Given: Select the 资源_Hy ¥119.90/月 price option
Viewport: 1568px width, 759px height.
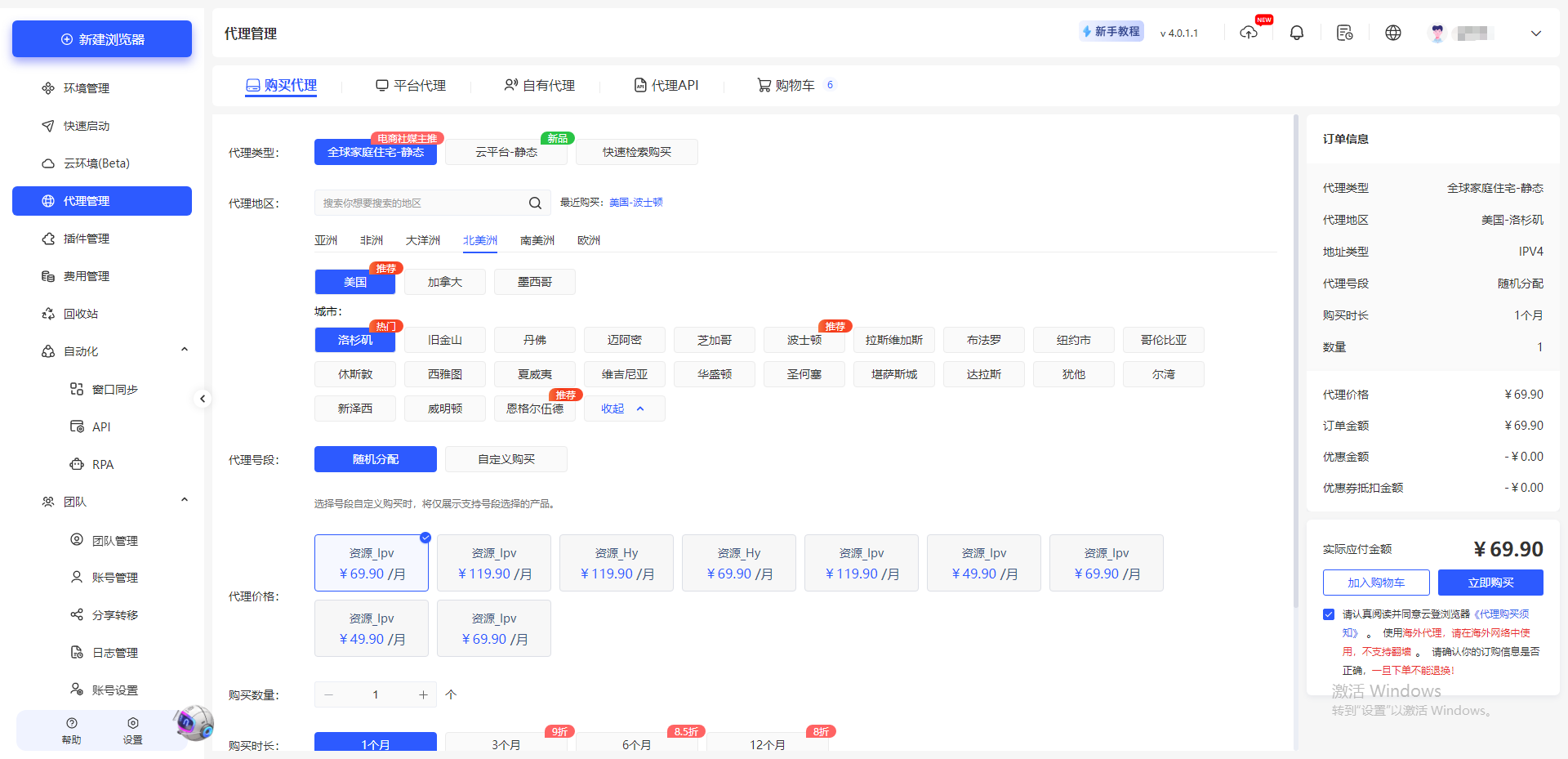Looking at the screenshot, I should point(617,563).
